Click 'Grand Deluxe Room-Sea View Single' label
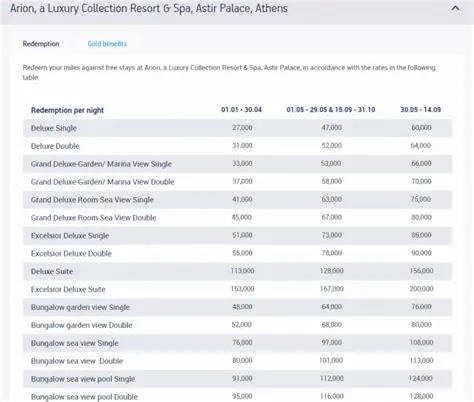The width and height of the screenshot is (474, 402). click(x=92, y=200)
